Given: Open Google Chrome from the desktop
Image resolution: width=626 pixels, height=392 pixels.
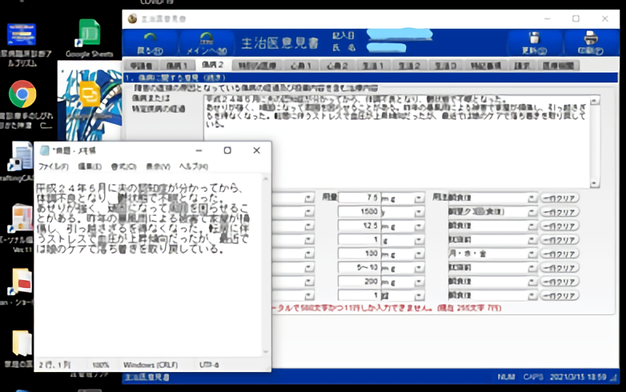Looking at the screenshot, I should 22,94.
